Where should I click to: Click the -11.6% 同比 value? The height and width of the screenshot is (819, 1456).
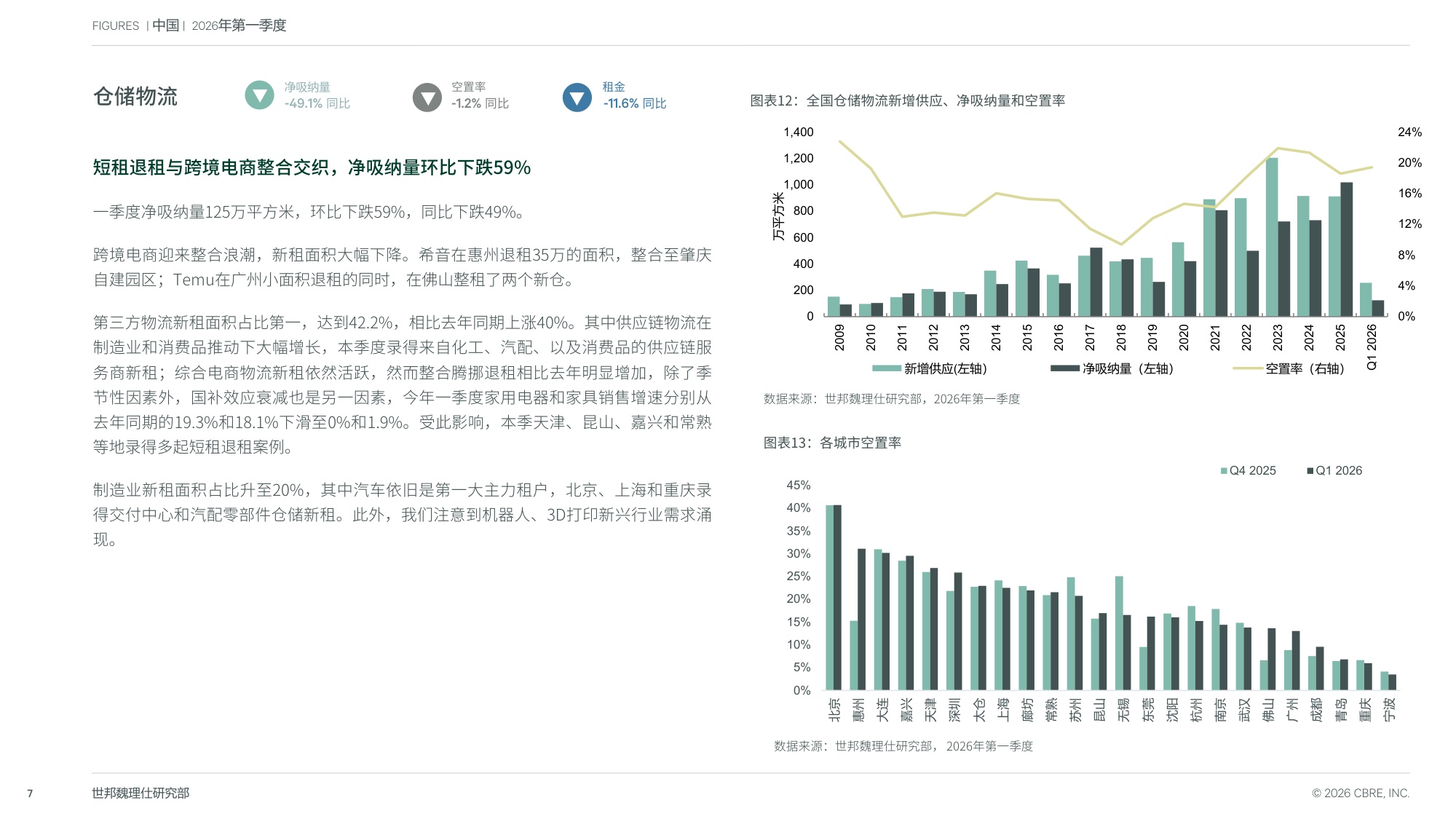(x=635, y=103)
